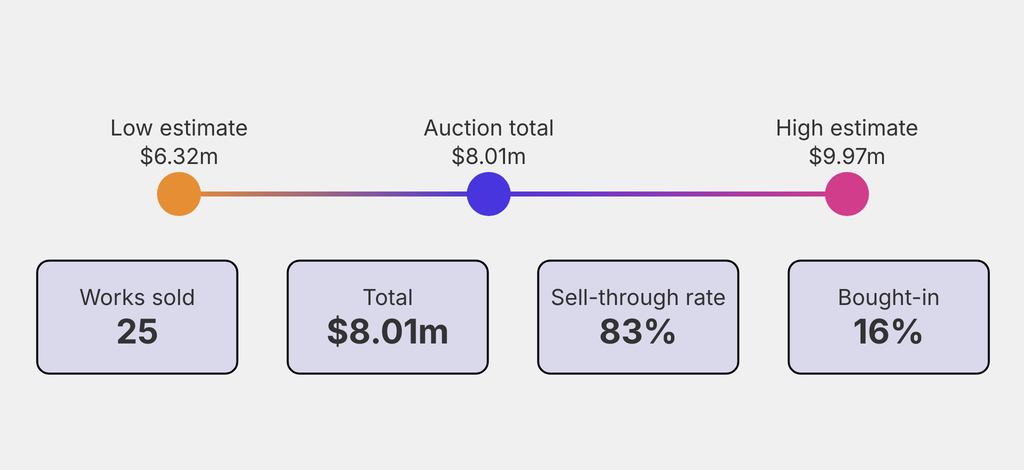Viewport: 1024px width, 470px height.
Task: Click the empty bottom-left corner of the Works sold card
Action: pyautogui.click(x=52, y=360)
